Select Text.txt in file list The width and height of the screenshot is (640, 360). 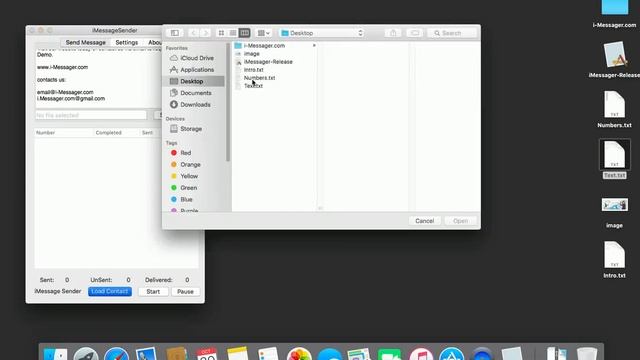click(253, 86)
